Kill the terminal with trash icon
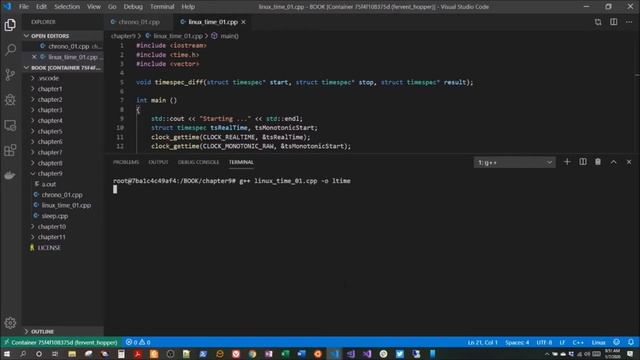 [x=598, y=162]
